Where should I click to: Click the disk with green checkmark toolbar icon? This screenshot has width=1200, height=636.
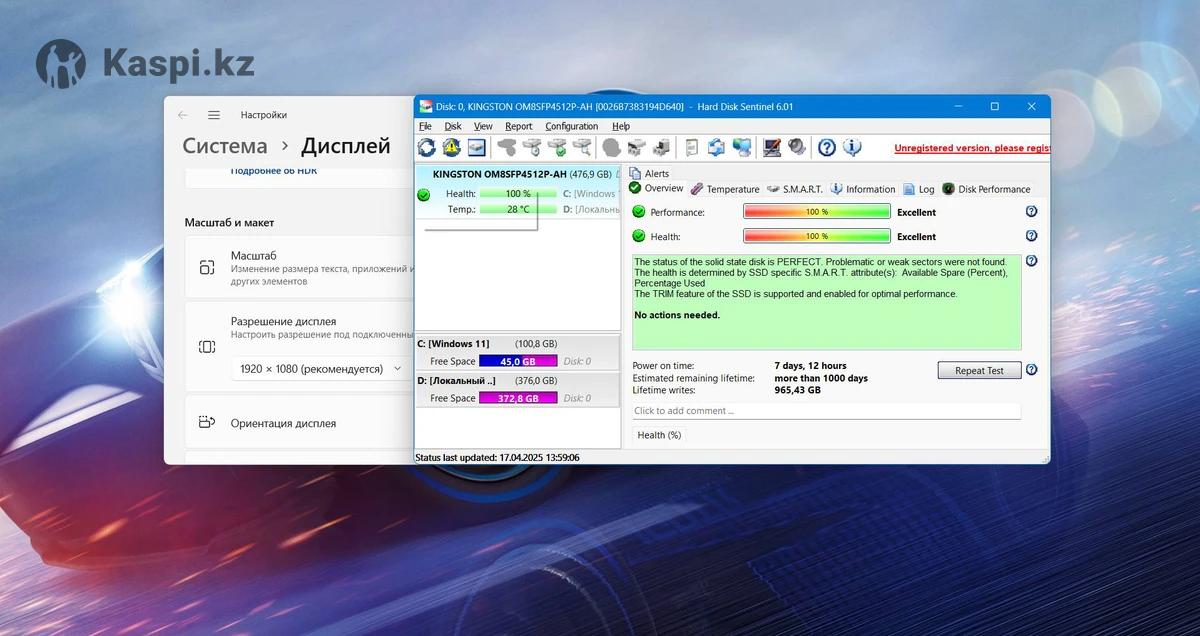coord(558,148)
